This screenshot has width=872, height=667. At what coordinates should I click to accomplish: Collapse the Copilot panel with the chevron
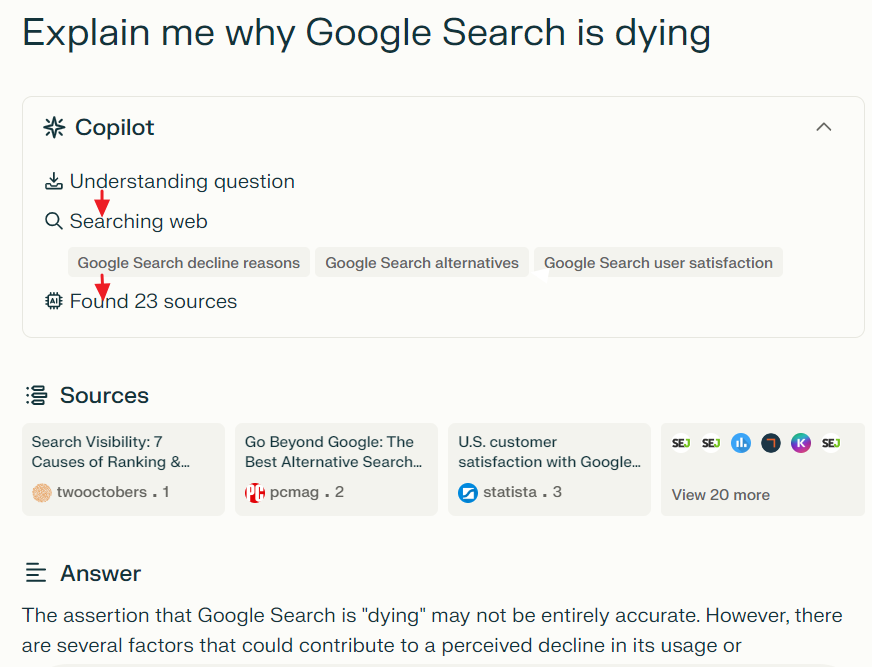[x=824, y=127]
